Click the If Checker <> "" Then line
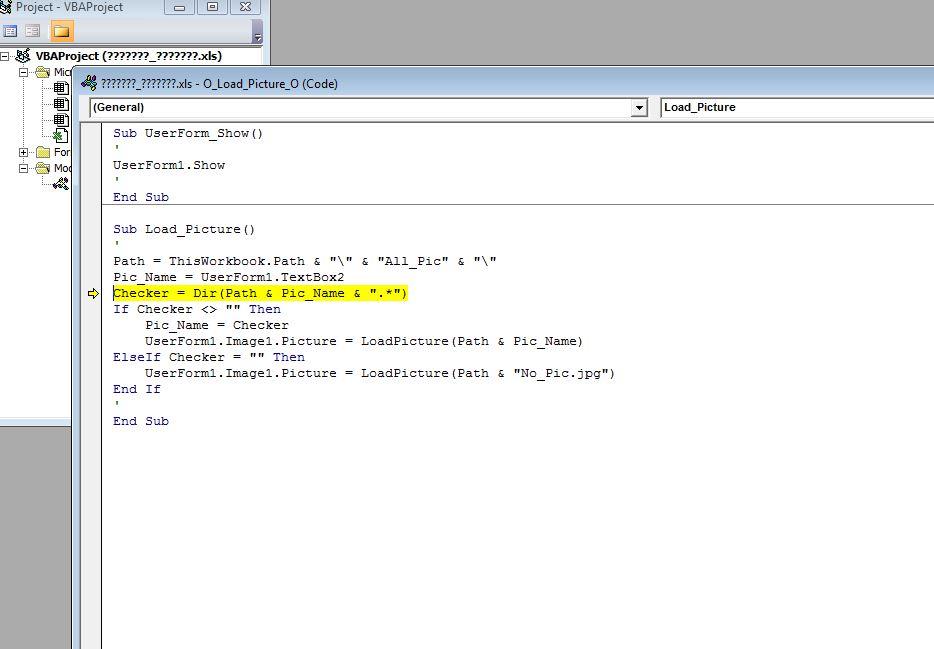This screenshot has height=649, width=934. pyautogui.click(x=197, y=310)
